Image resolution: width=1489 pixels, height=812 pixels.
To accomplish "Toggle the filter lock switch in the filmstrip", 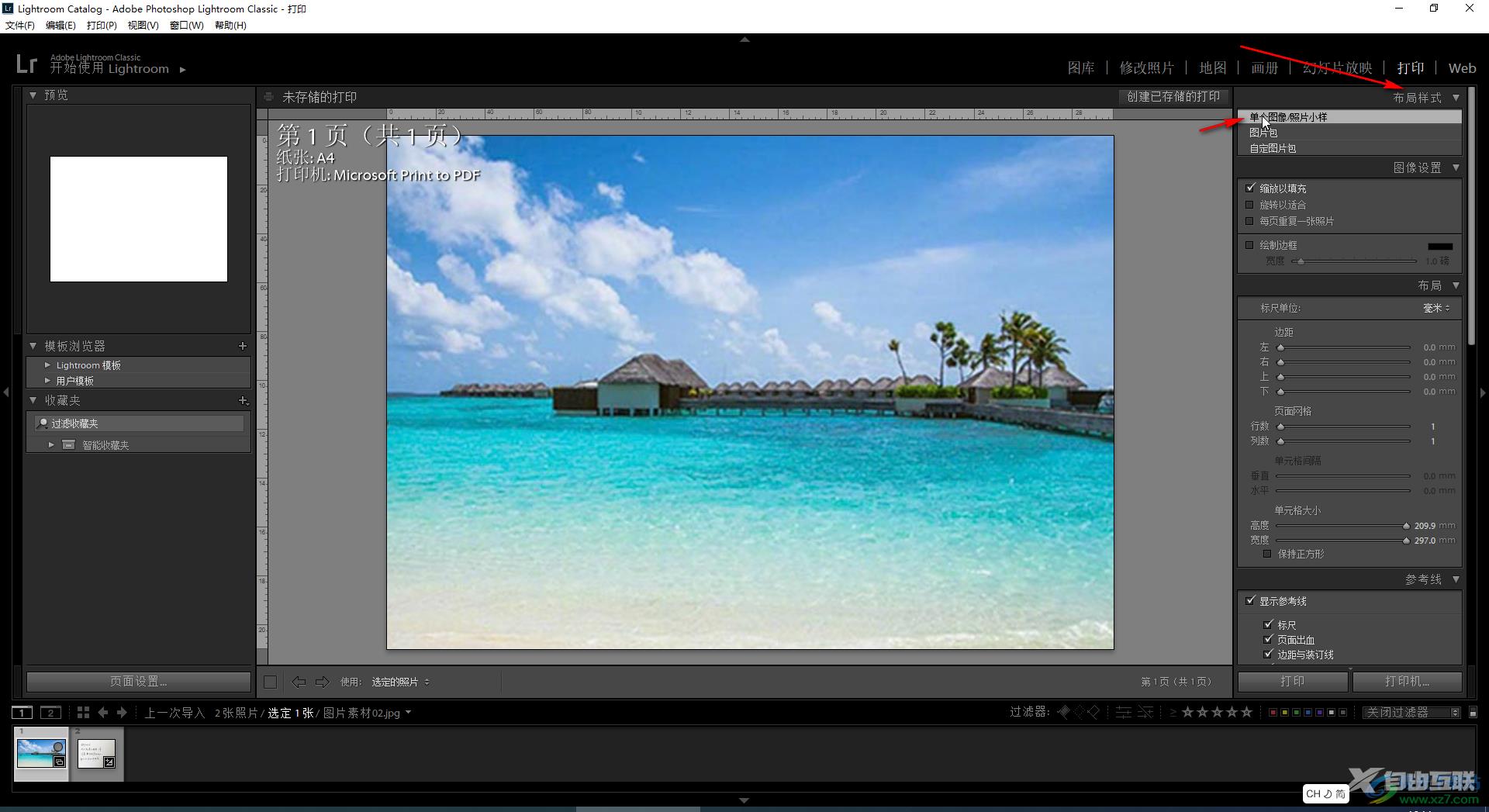I will tap(1473, 712).
